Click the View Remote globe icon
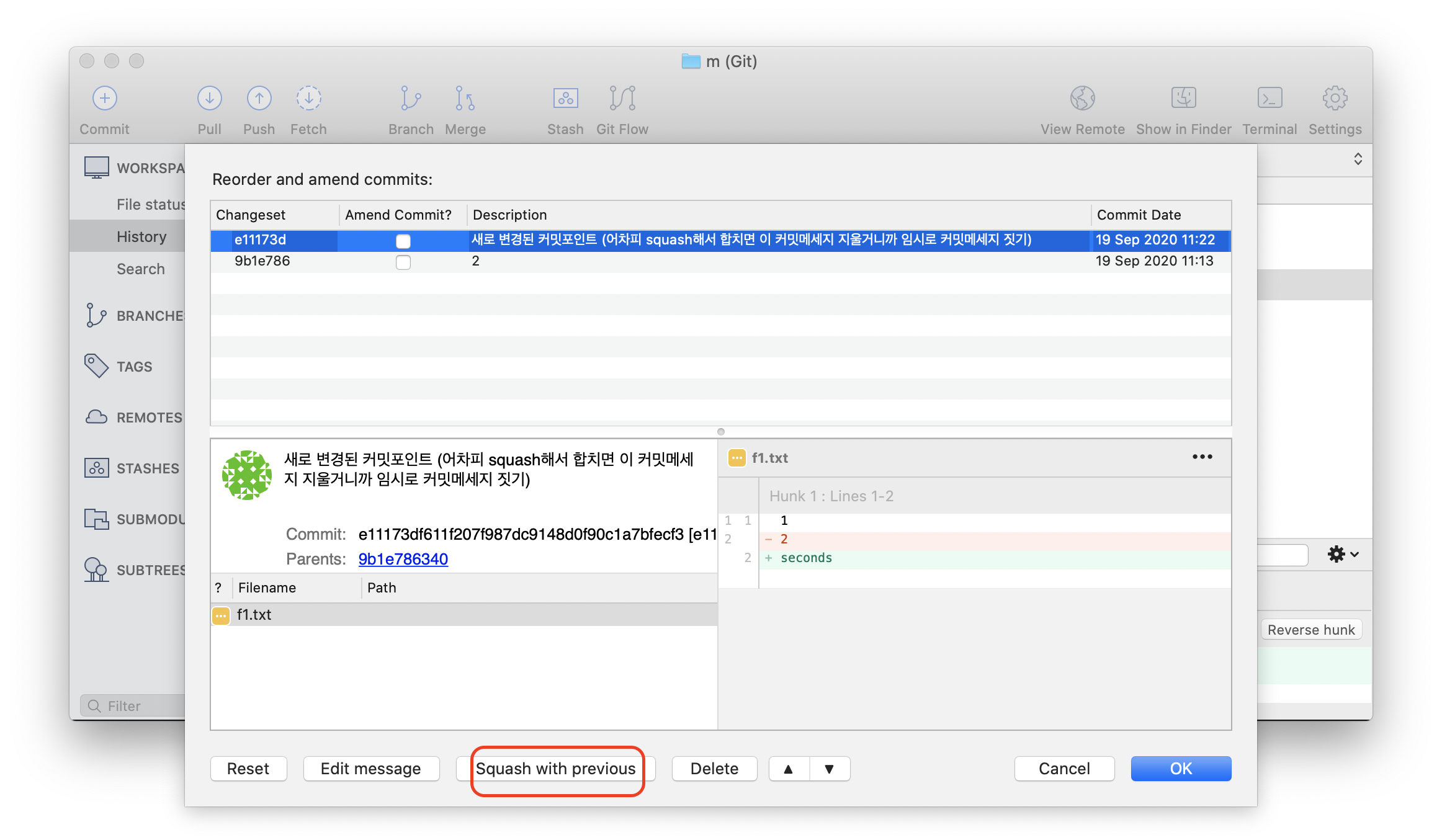 pos(1082,98)
